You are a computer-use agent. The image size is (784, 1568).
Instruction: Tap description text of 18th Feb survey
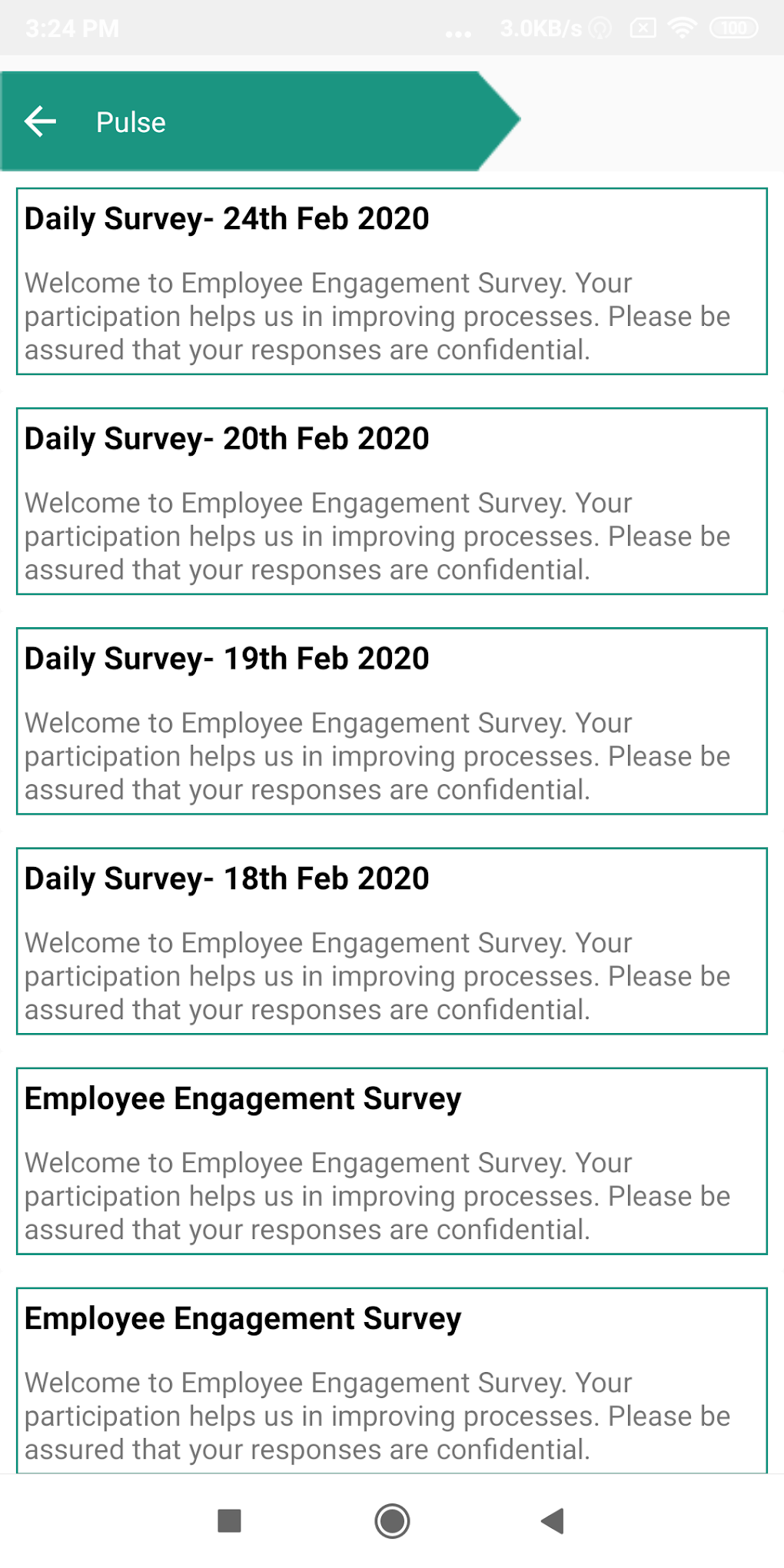click(377, 976)
